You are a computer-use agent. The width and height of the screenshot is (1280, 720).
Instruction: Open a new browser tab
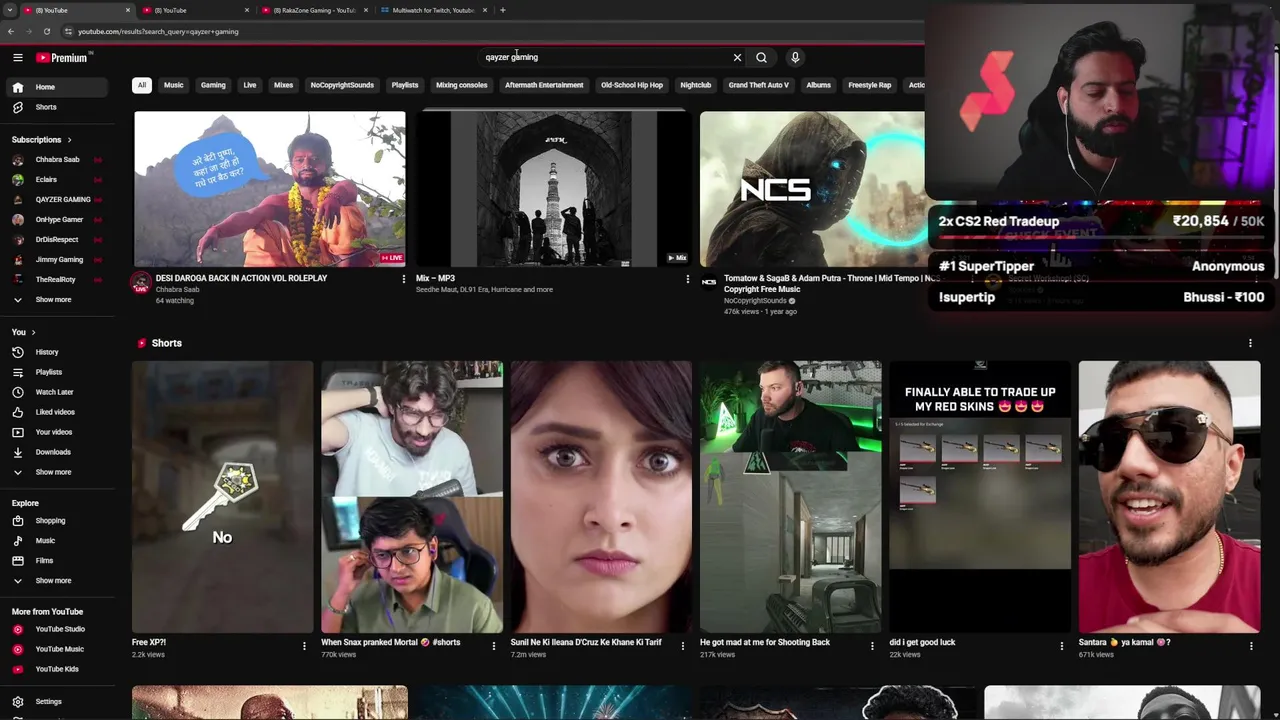pyautogui.click(x=503, y=10)
